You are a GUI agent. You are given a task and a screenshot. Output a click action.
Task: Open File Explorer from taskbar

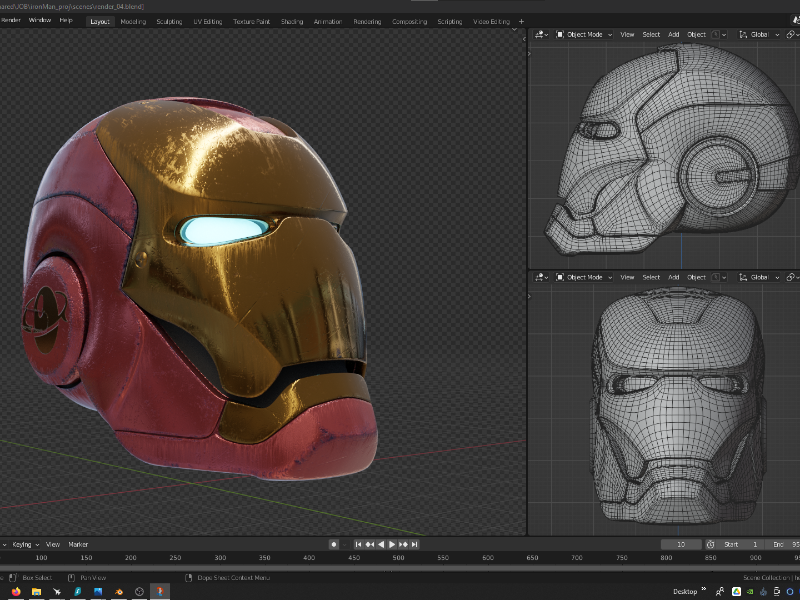click(36, 592)
